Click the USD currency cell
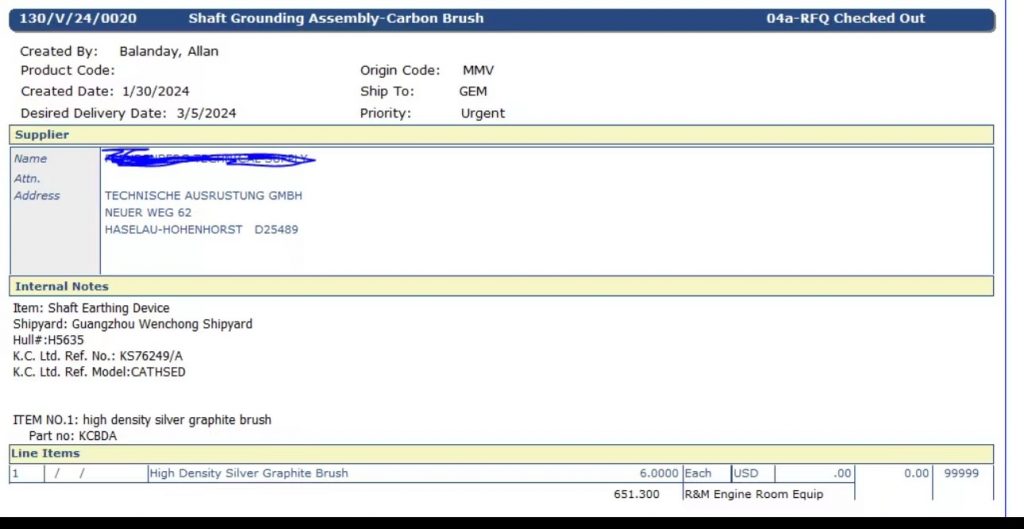 [747, 473]
